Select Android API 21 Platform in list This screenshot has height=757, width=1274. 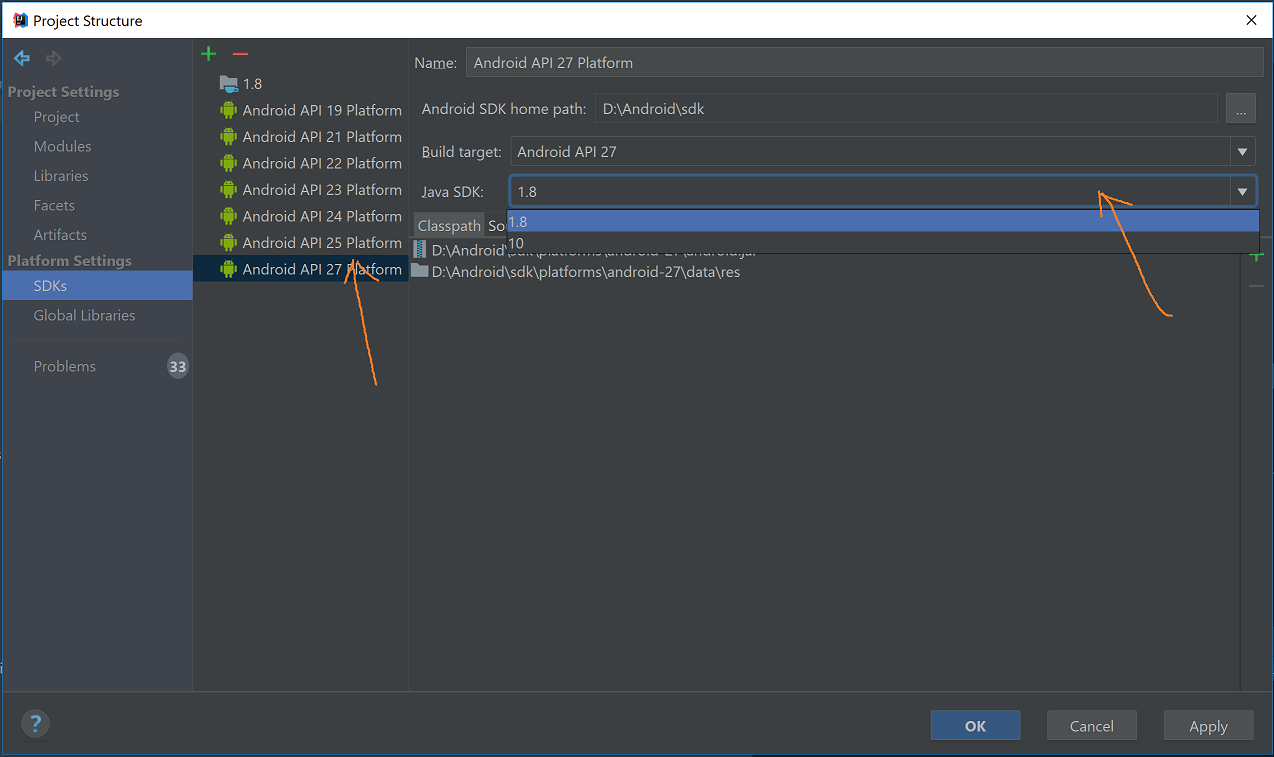click(x=322, y=137)
